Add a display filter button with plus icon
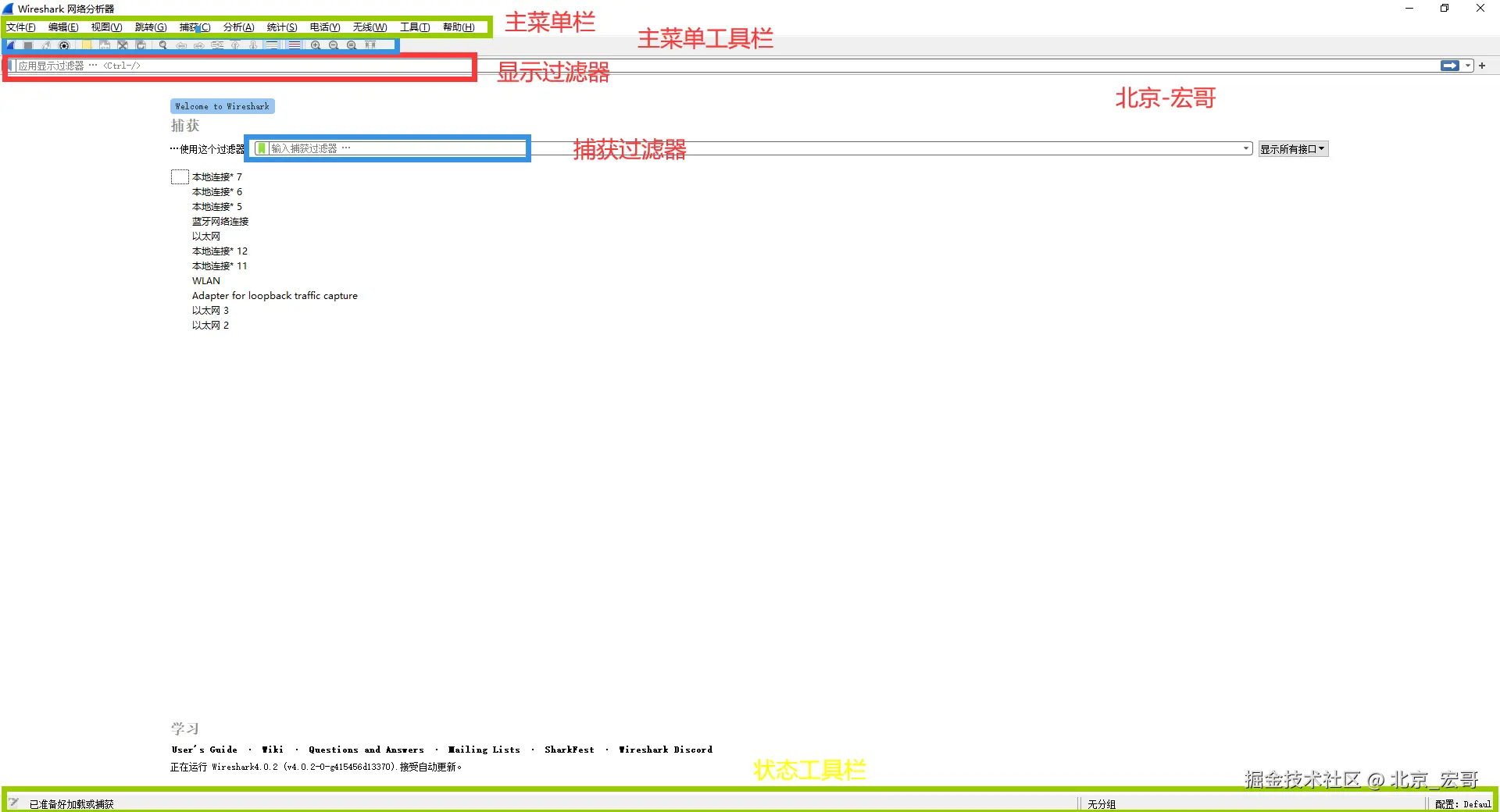The image size is (1500, 812). pyautogui.click(x=1482, y=66)
